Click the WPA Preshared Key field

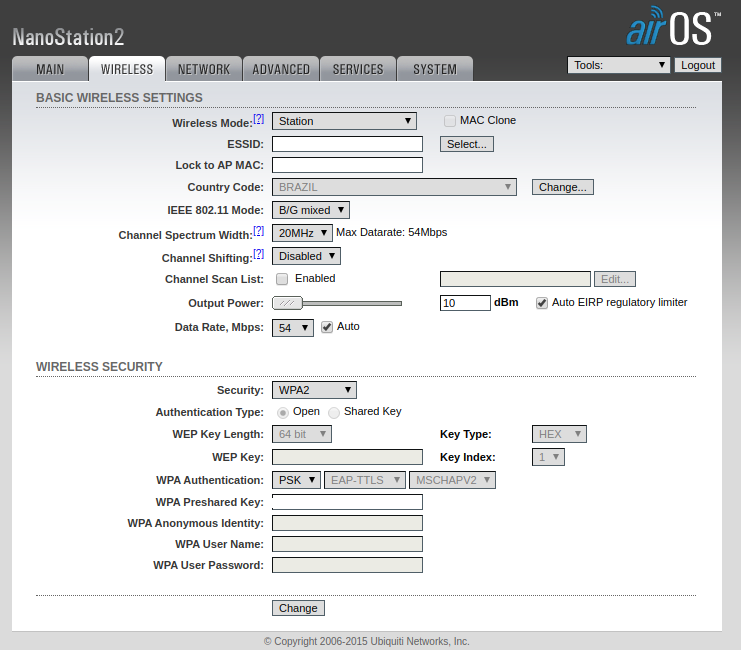pos(347,502)
